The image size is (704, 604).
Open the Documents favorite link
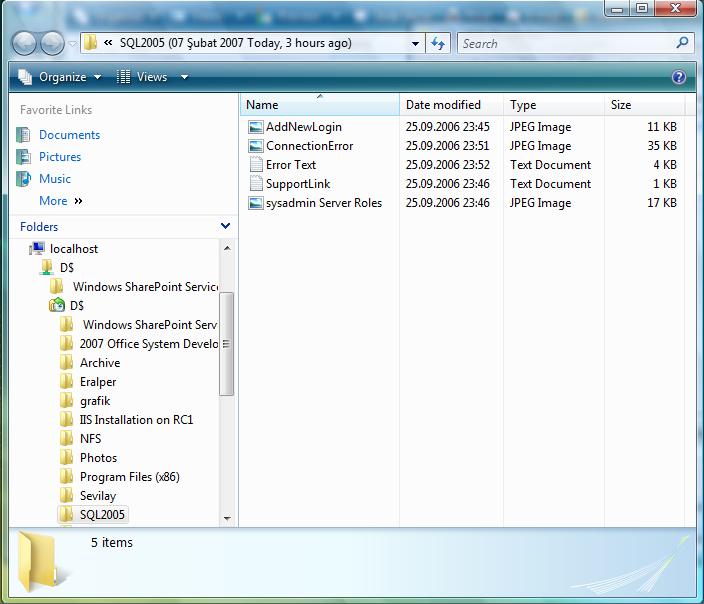click(70, 135)
